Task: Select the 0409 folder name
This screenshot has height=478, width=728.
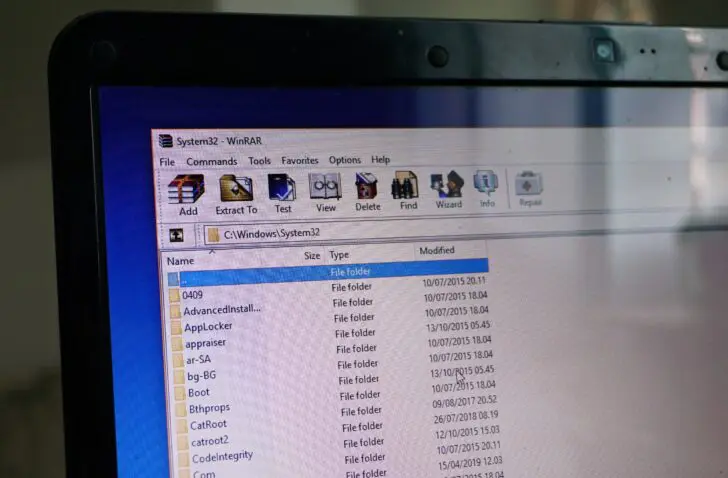Action: click(x=192, y=295)
